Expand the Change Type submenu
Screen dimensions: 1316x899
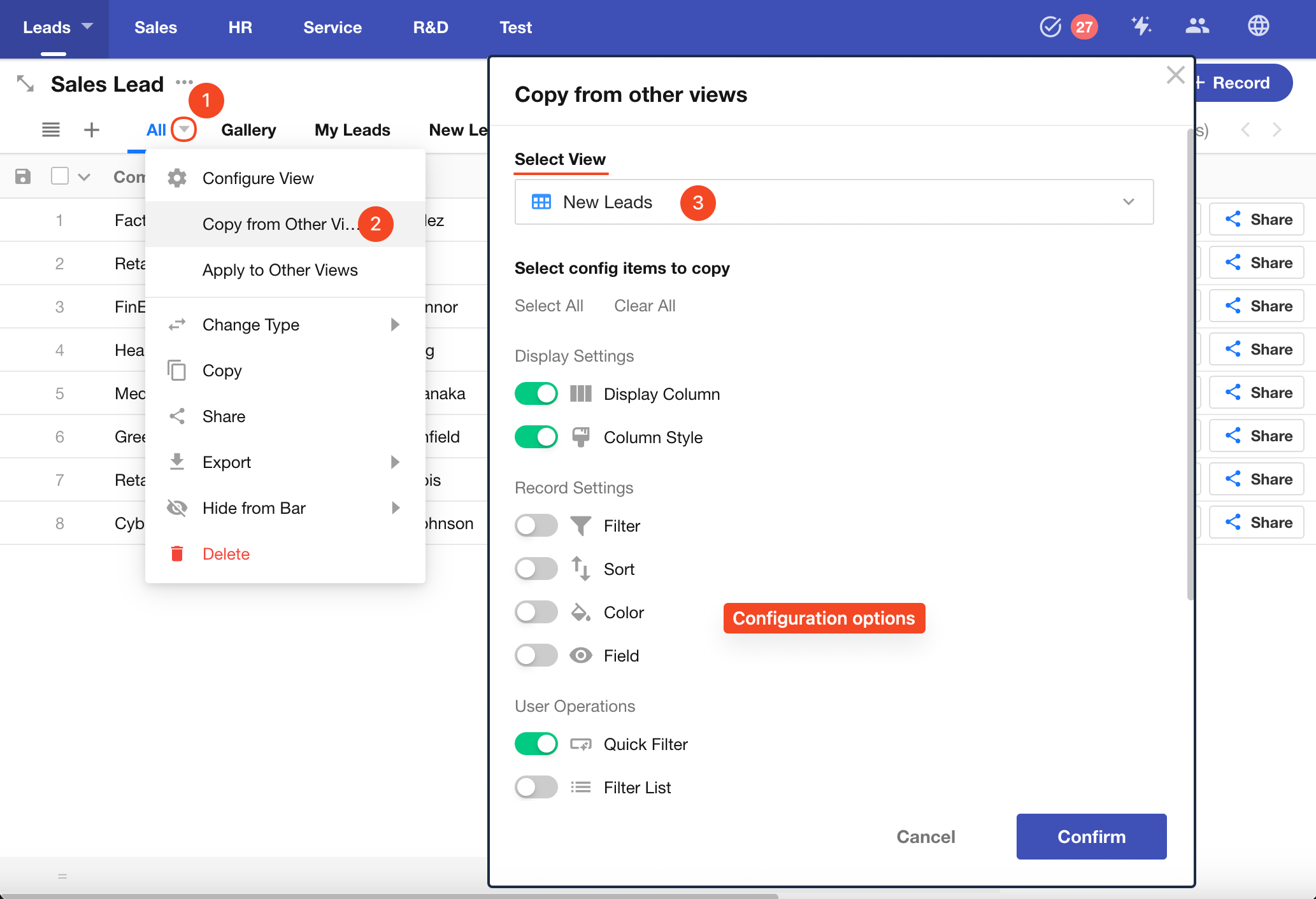(395, 325)
